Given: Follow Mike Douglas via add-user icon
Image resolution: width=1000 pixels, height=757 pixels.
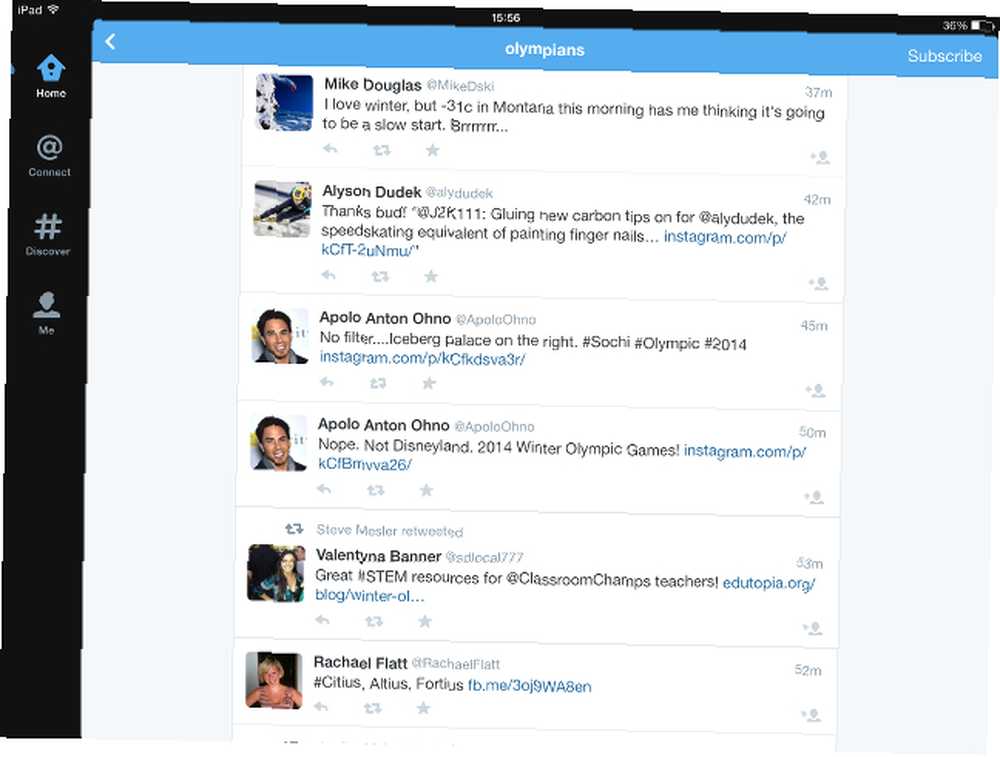Looking at the screenshot, I should 820,157.
